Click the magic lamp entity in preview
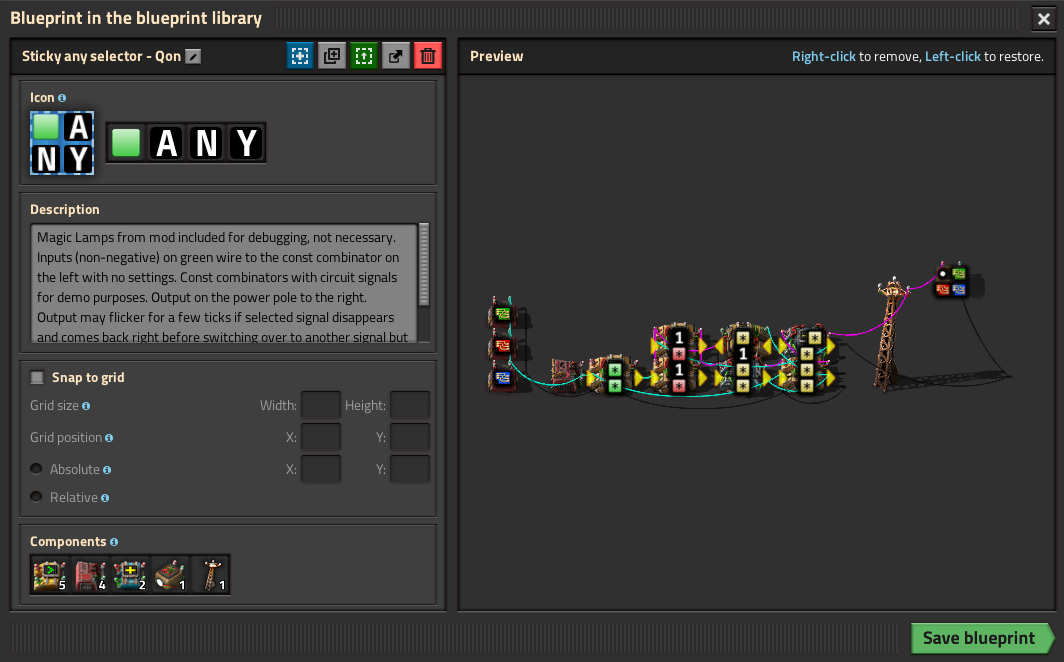1064x662 pixels. coord(951,281)
